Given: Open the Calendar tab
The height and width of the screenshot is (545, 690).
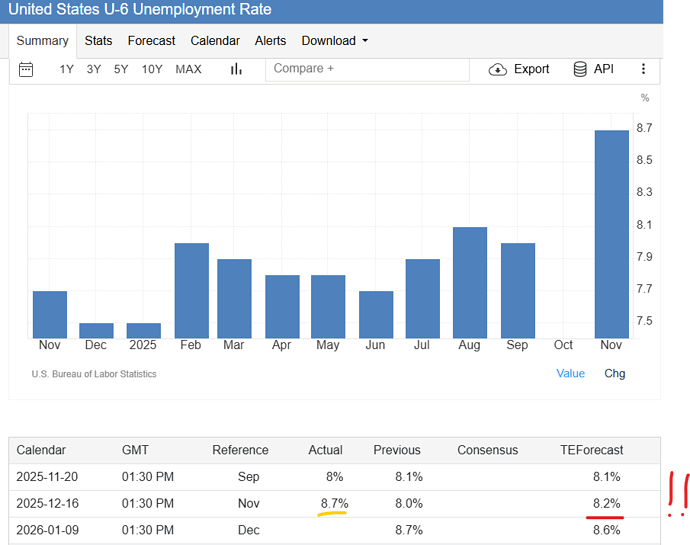Looking at the screenshot, I should (215, 41).
